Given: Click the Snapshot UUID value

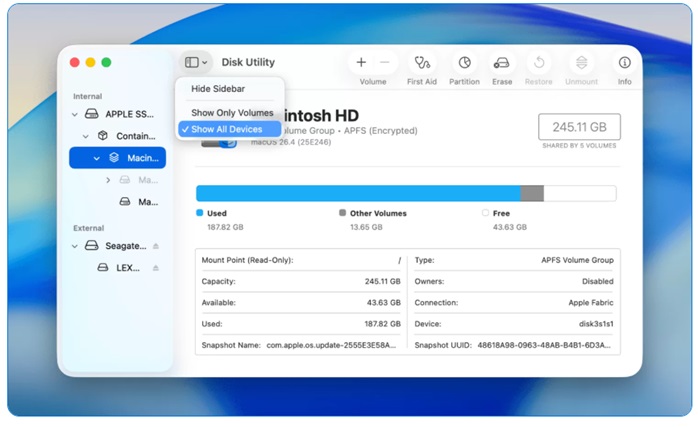Looking at the screenshot, I should pos(544,345).
